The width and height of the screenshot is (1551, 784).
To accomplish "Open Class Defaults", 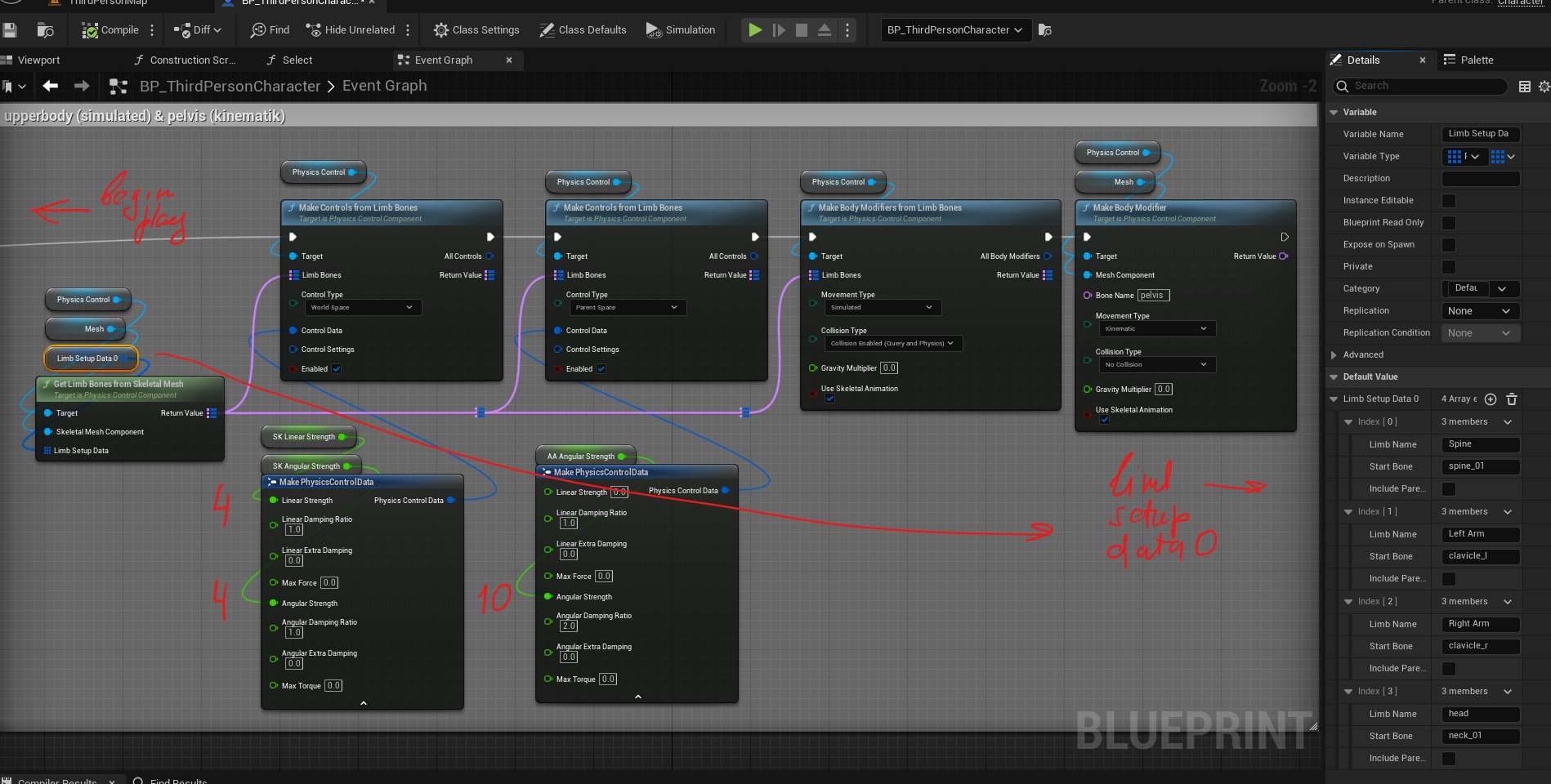I will pos(582,30).
